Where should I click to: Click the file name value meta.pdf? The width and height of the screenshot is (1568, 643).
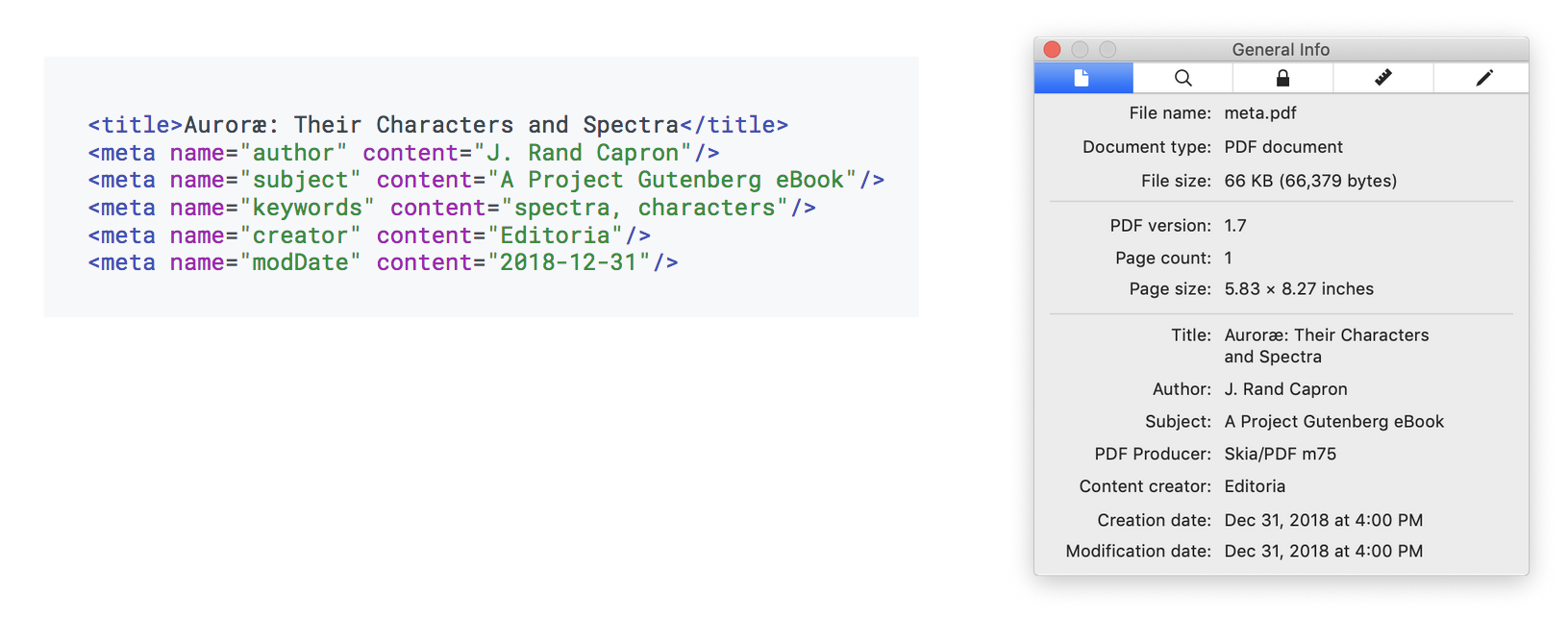coord(1259,113)
